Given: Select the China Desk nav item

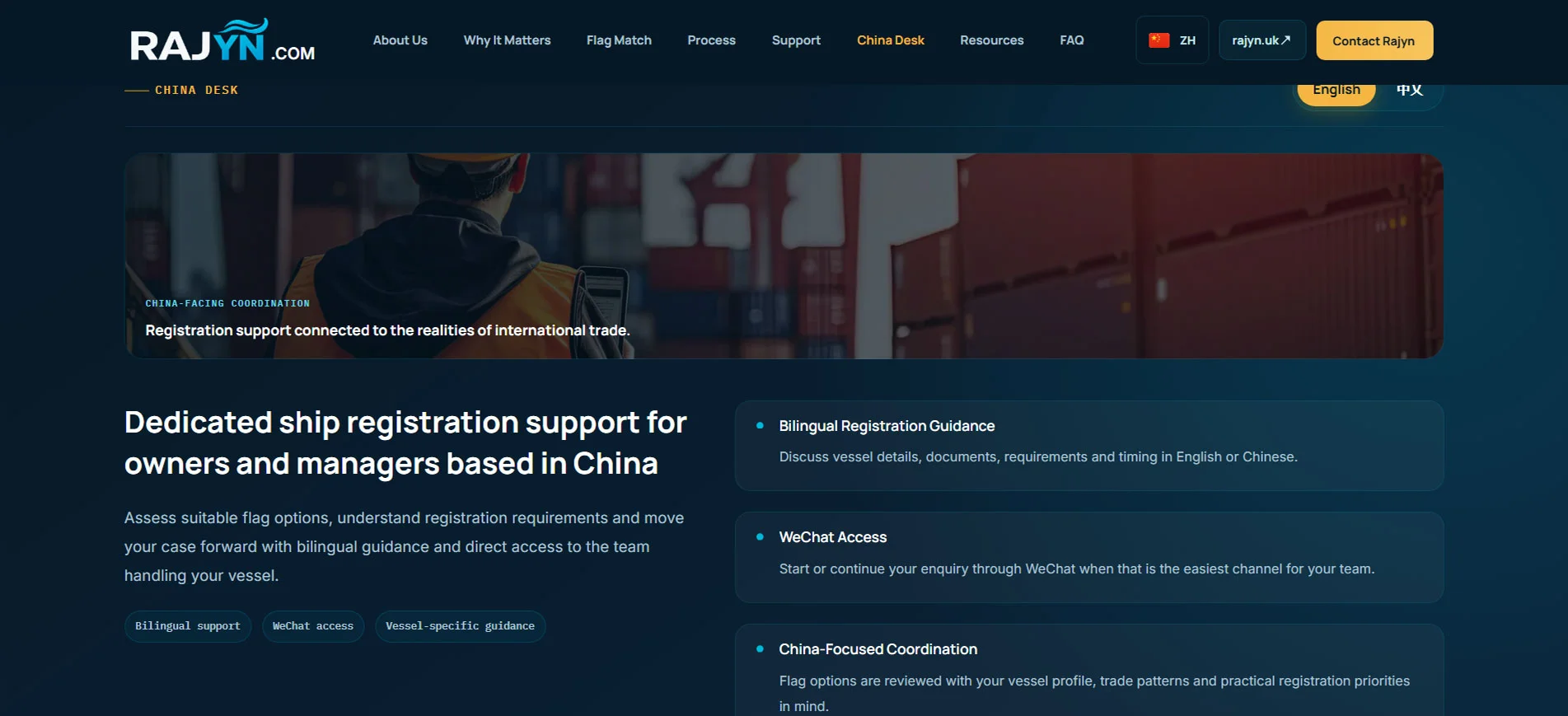Looking at the screenshot, I should (x=891, y=40).
